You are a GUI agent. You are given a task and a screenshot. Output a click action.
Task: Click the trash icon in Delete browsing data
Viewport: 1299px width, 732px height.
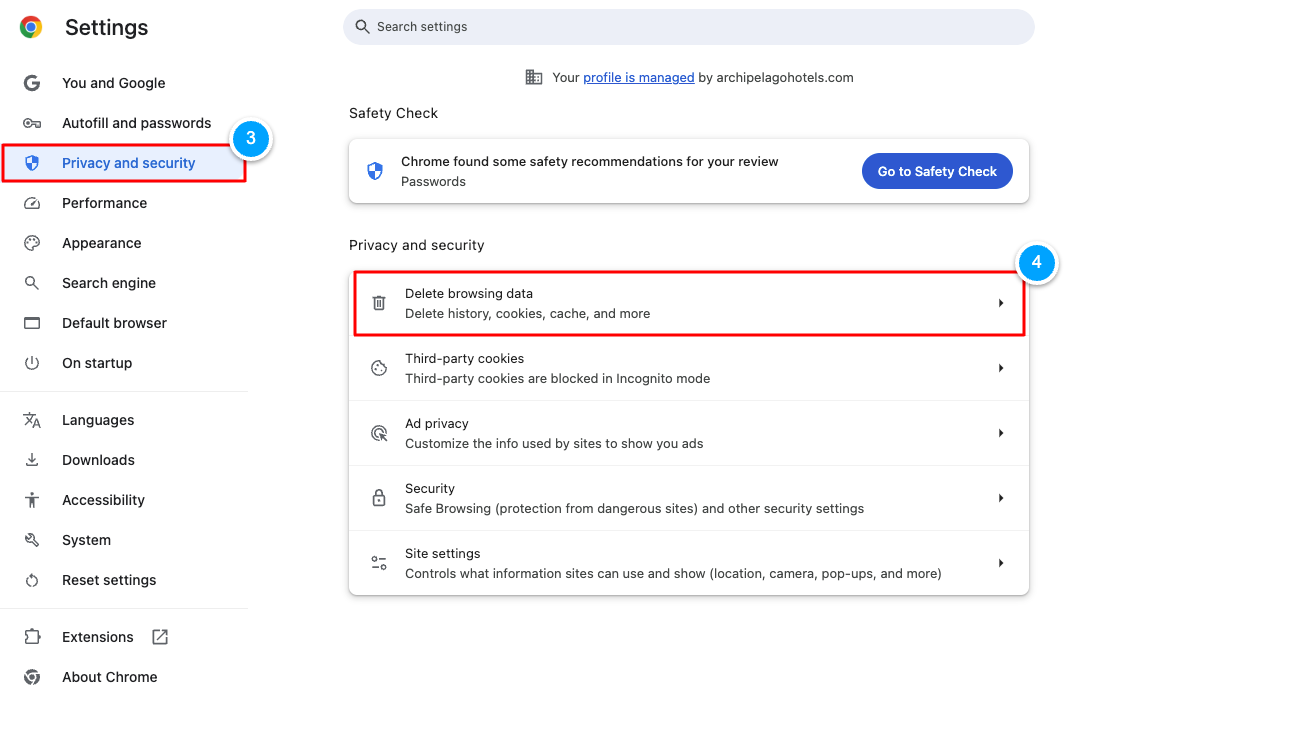[379, 303]
